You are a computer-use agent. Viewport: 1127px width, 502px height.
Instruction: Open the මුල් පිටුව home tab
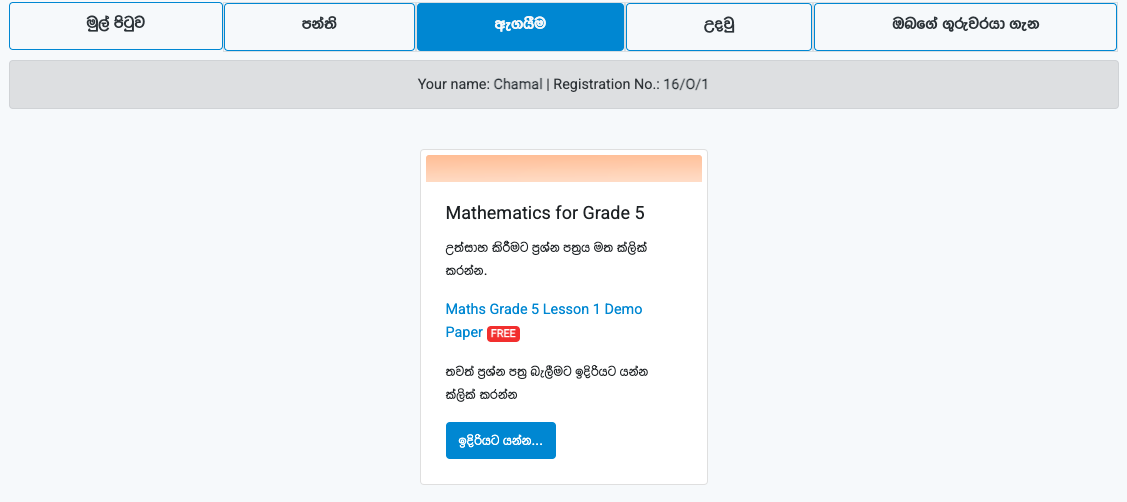click(x=116, y=26)
